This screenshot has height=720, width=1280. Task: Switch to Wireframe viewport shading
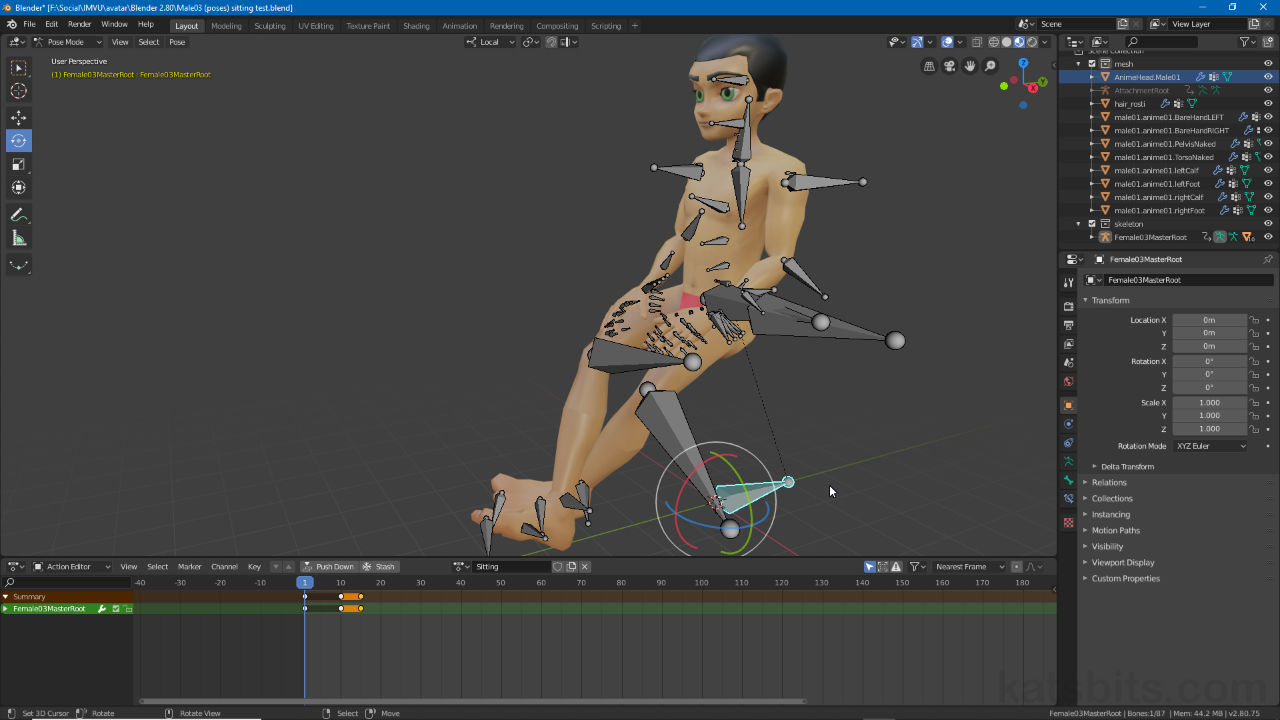click(x=994, y=42)
